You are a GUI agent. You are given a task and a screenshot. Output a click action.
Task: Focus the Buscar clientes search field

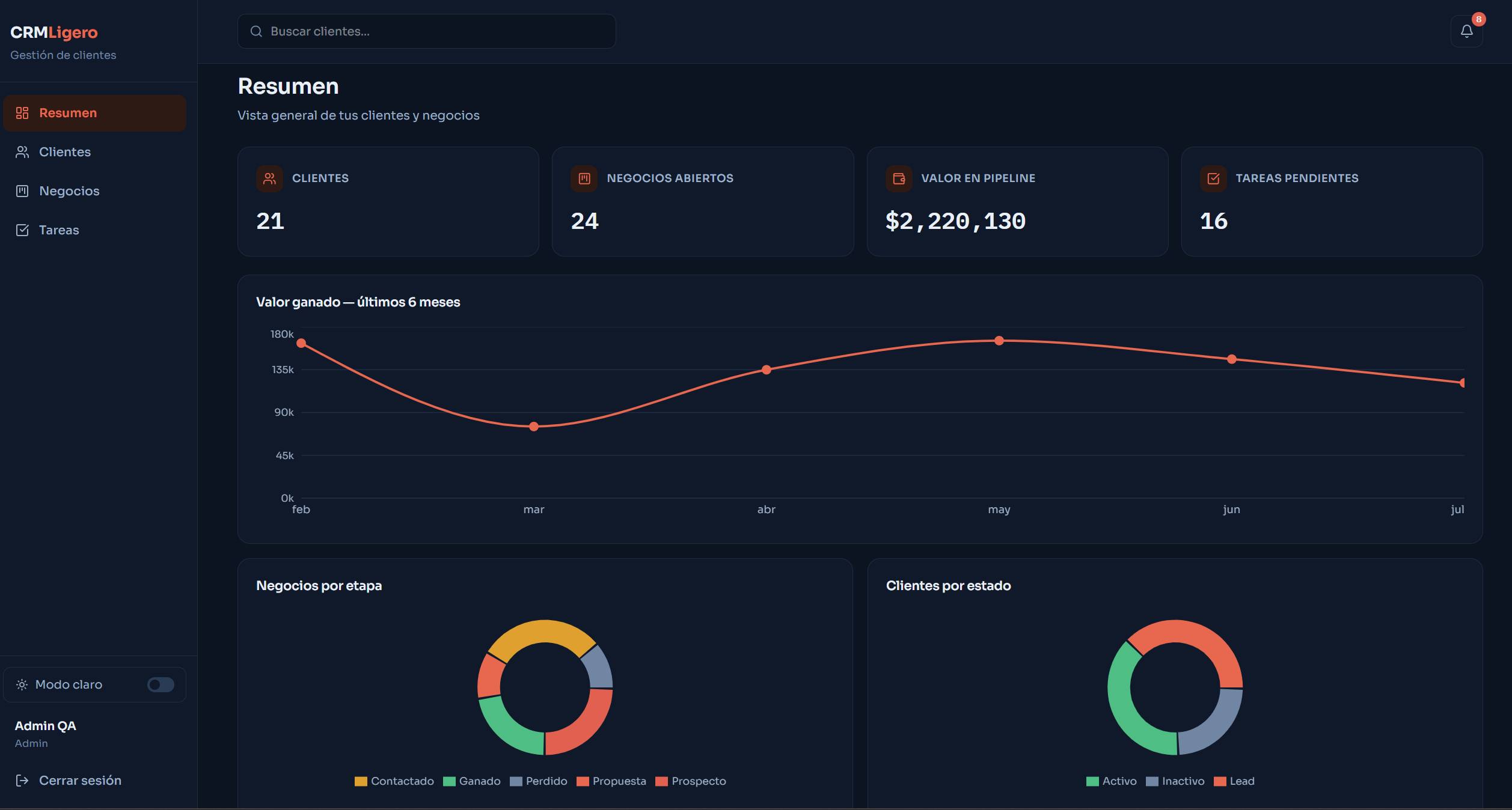427,31
